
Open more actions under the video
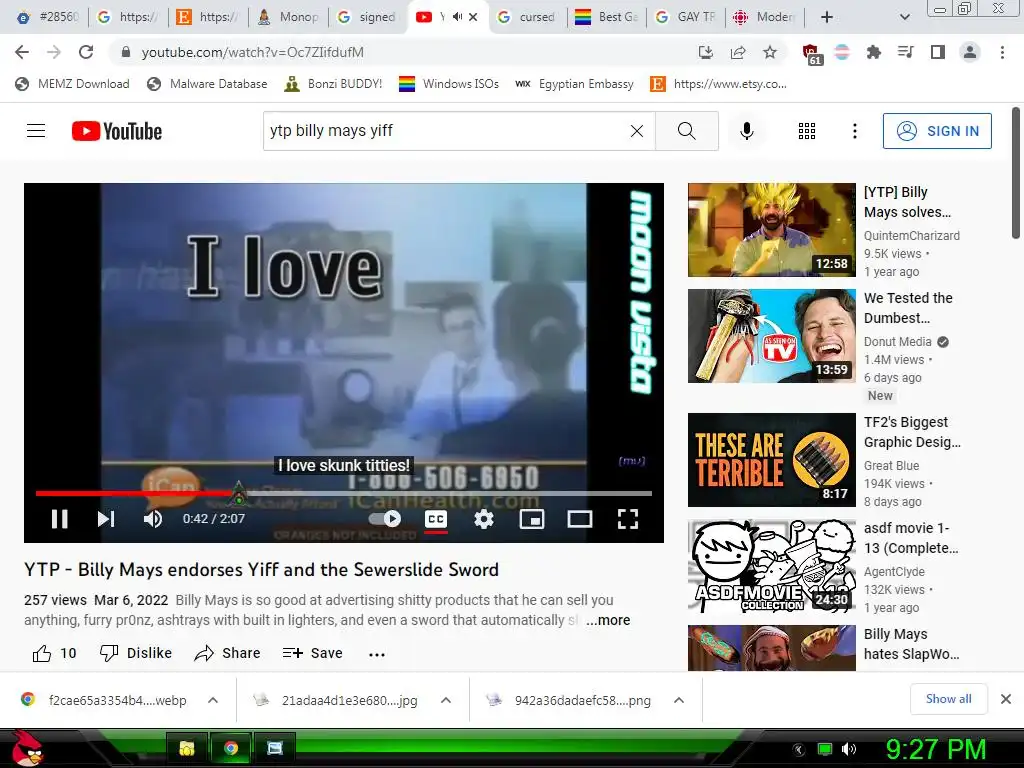[x=377, y=654]
